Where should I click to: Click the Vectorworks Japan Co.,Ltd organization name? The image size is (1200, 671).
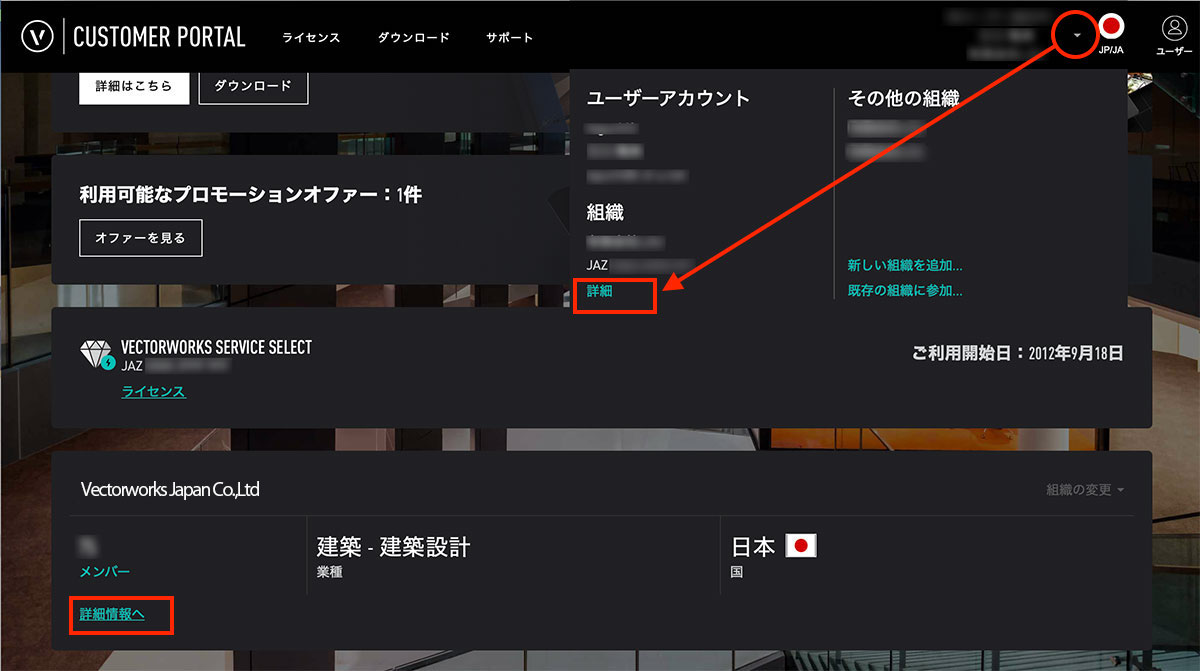170,490
